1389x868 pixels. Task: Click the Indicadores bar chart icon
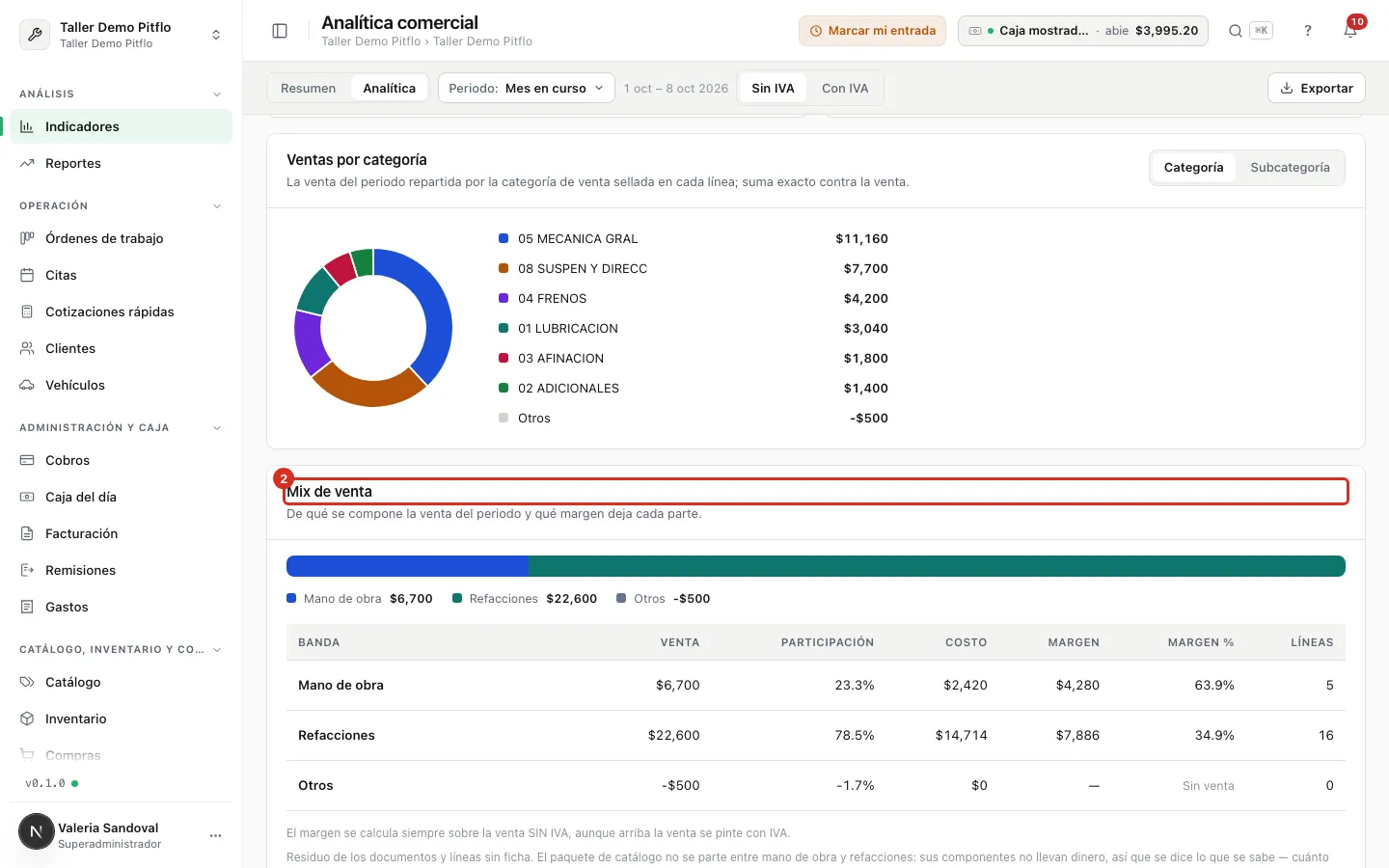tap(27, 126)
